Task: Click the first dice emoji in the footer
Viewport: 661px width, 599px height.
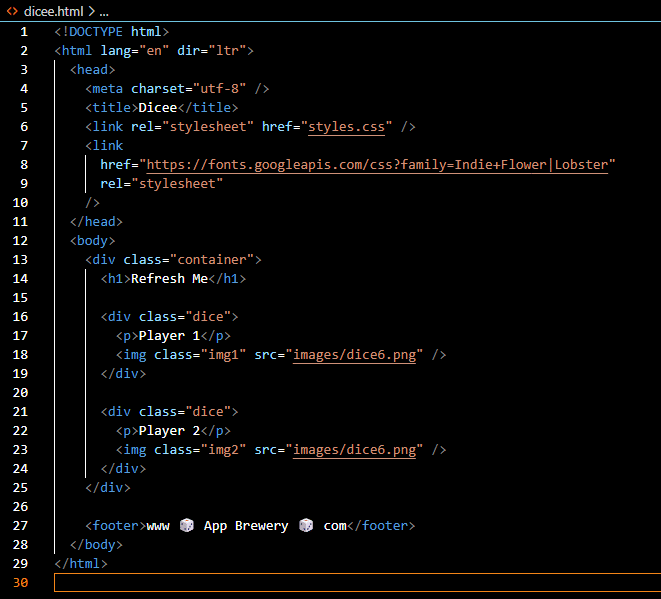Action: click(187, 525)
